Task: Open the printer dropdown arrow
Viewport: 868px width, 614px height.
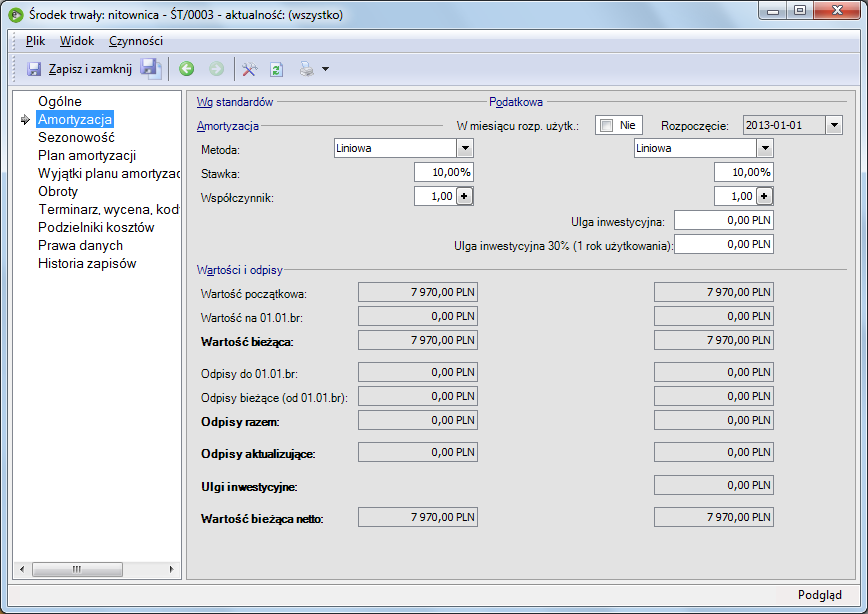Action: 326,69
